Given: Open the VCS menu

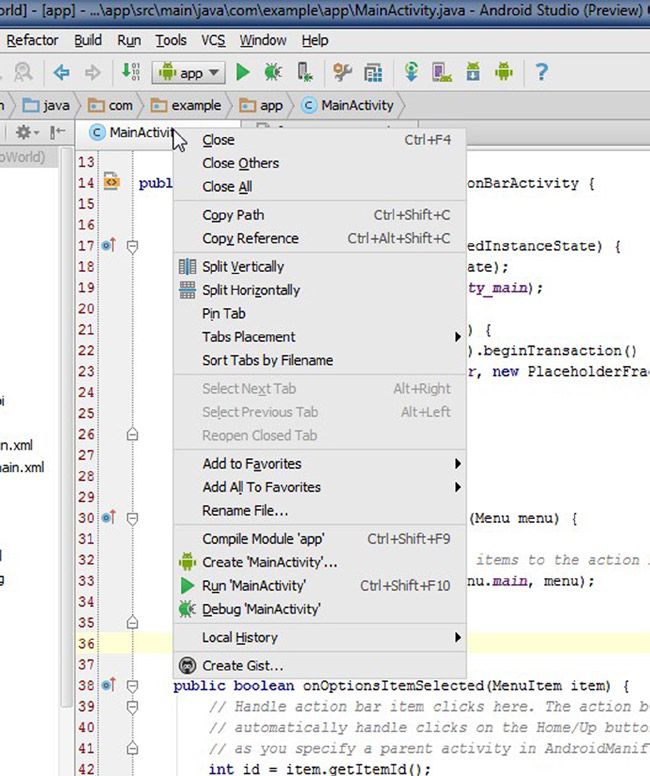Looking at the screenshot, I should coord(213,40).
